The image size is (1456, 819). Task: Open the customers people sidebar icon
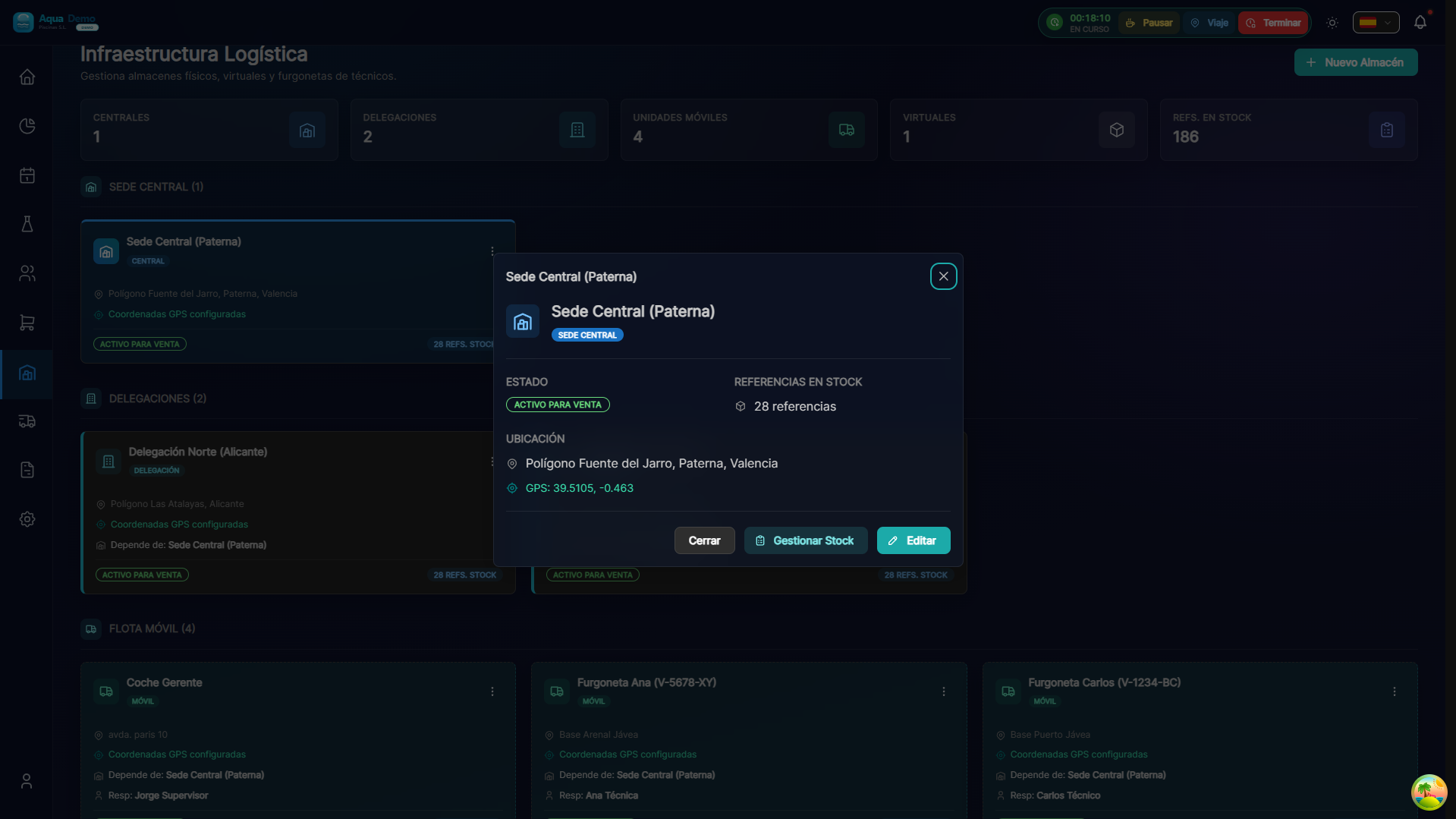[27, 273]
